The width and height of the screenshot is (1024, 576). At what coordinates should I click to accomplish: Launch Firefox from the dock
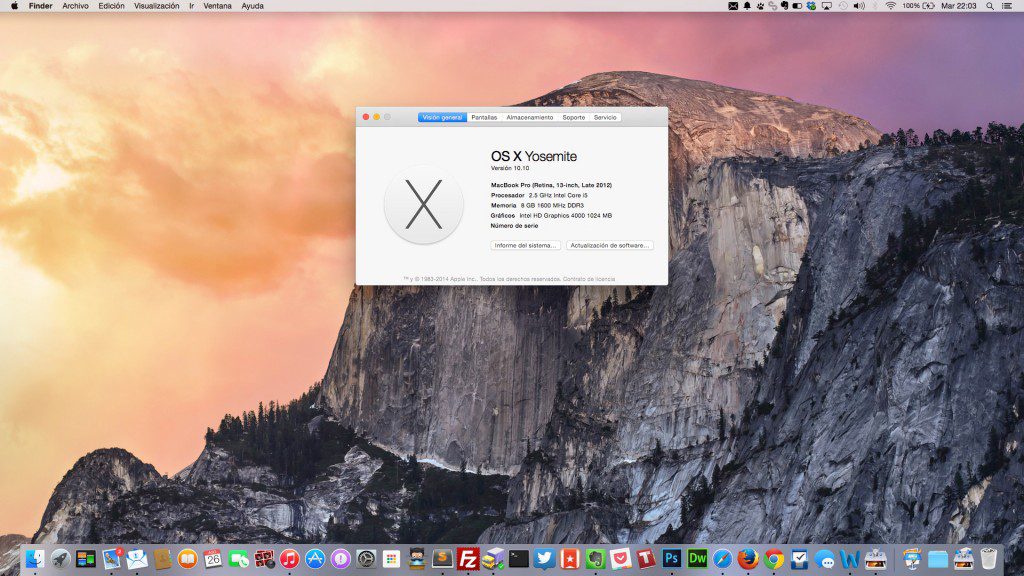click(748, 559)
